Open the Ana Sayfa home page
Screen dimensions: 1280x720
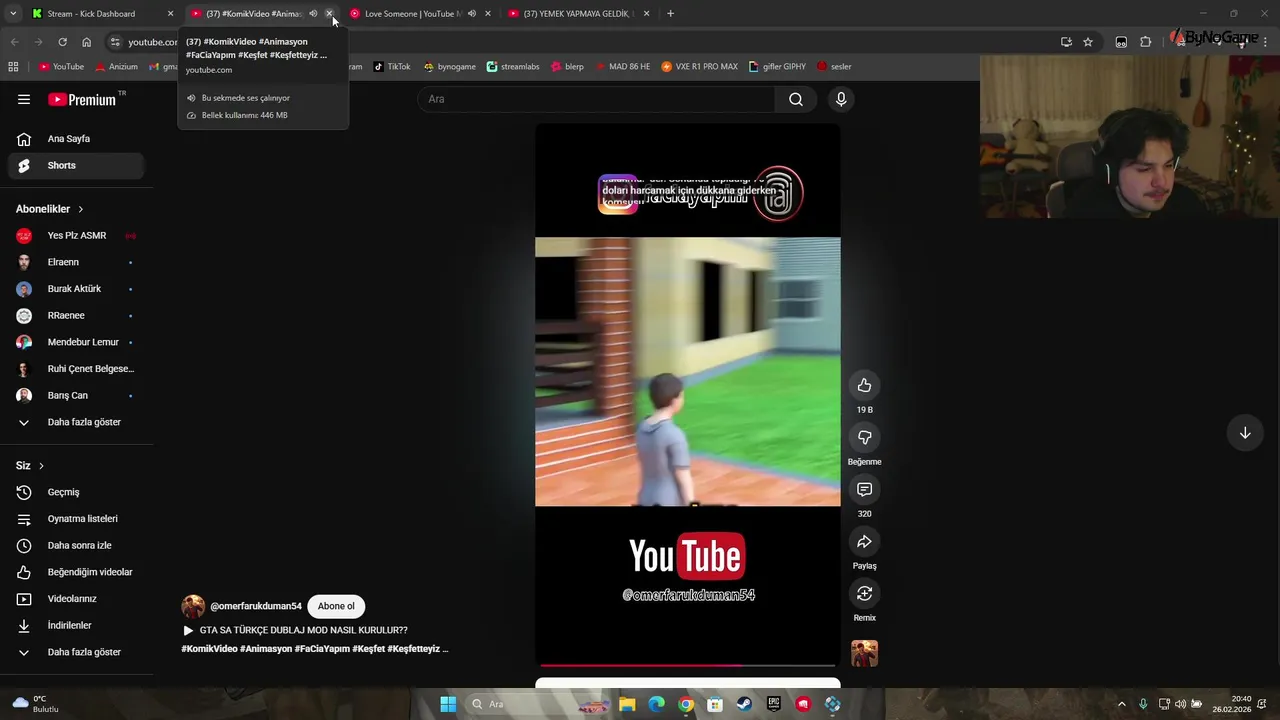(x=76, y=139)
